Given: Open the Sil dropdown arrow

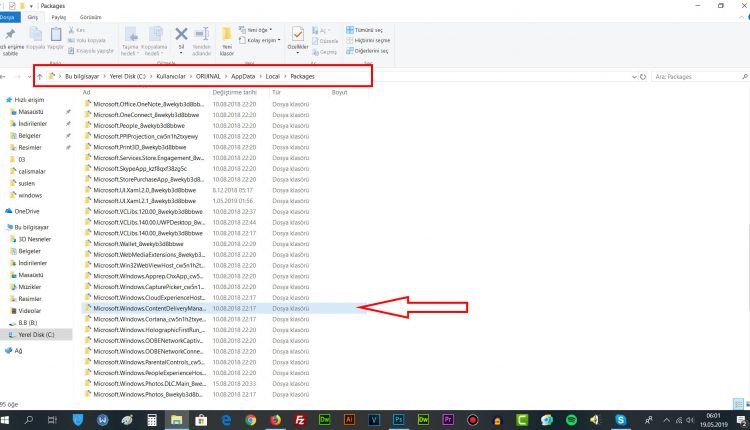Looking at the screenshot, I should (181, 53).
